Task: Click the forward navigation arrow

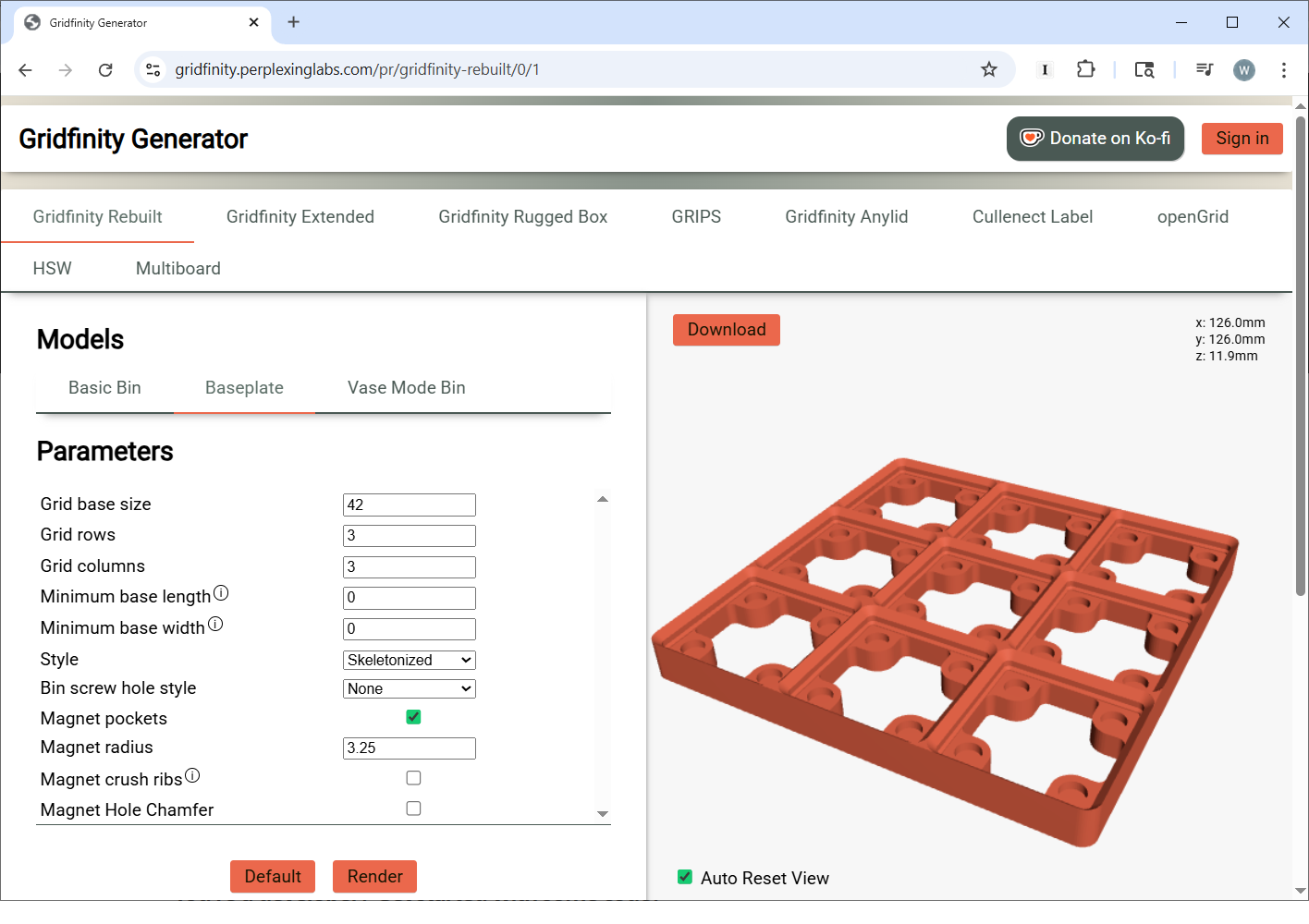Action: coord(65,69)
